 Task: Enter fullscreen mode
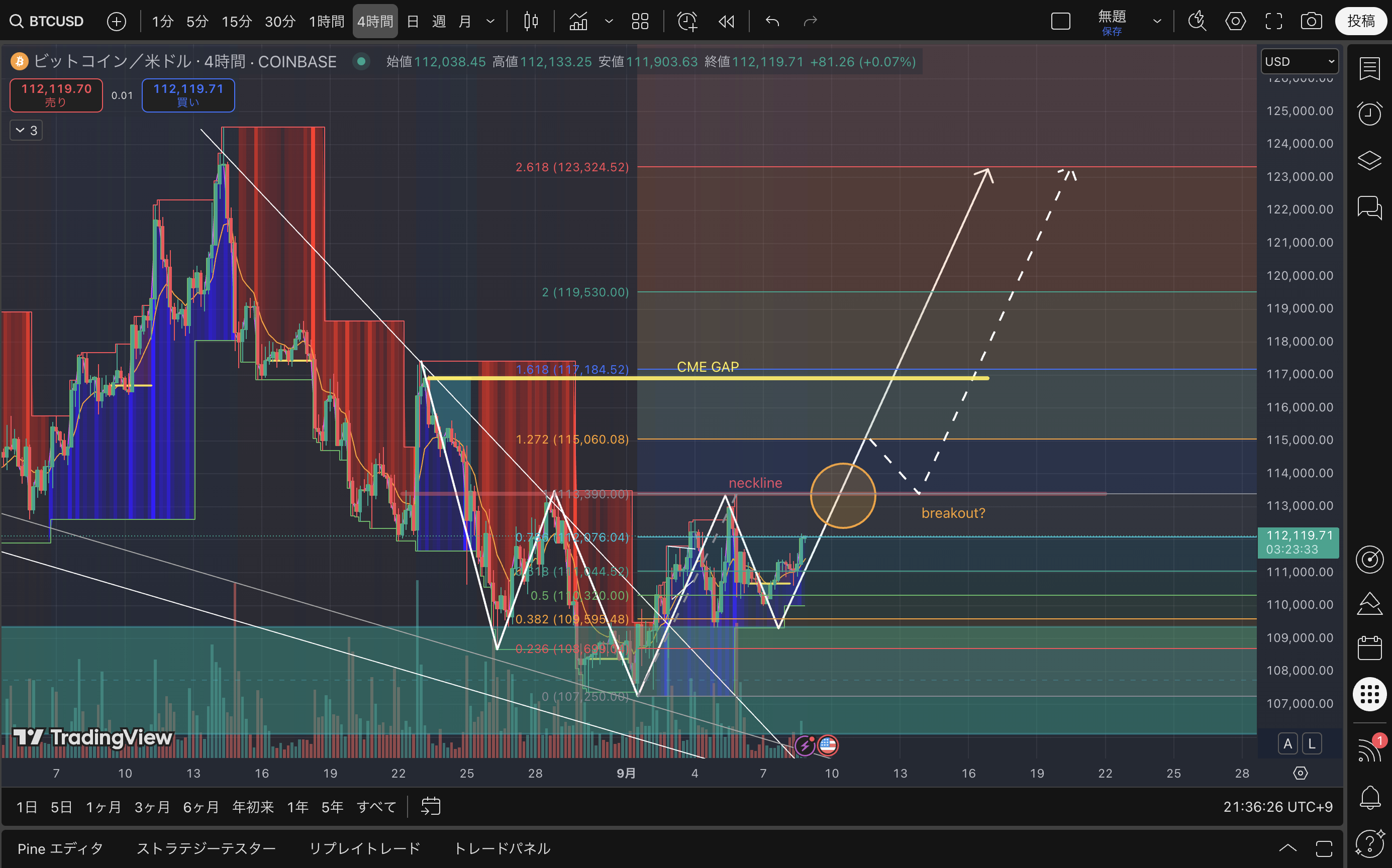point(1274,22)
